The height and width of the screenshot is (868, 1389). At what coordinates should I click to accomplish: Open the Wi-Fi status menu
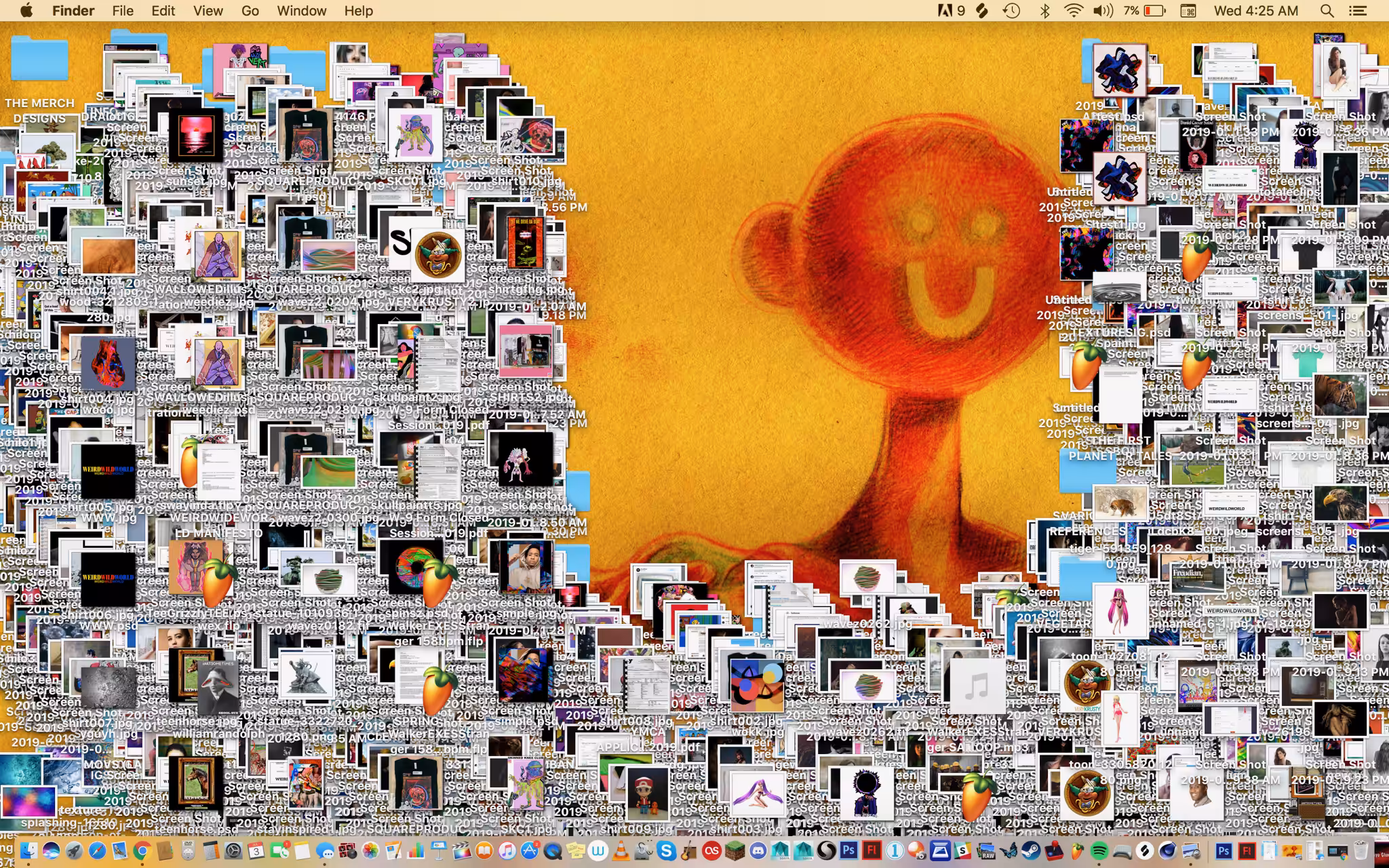click(x=1074, y=10)
